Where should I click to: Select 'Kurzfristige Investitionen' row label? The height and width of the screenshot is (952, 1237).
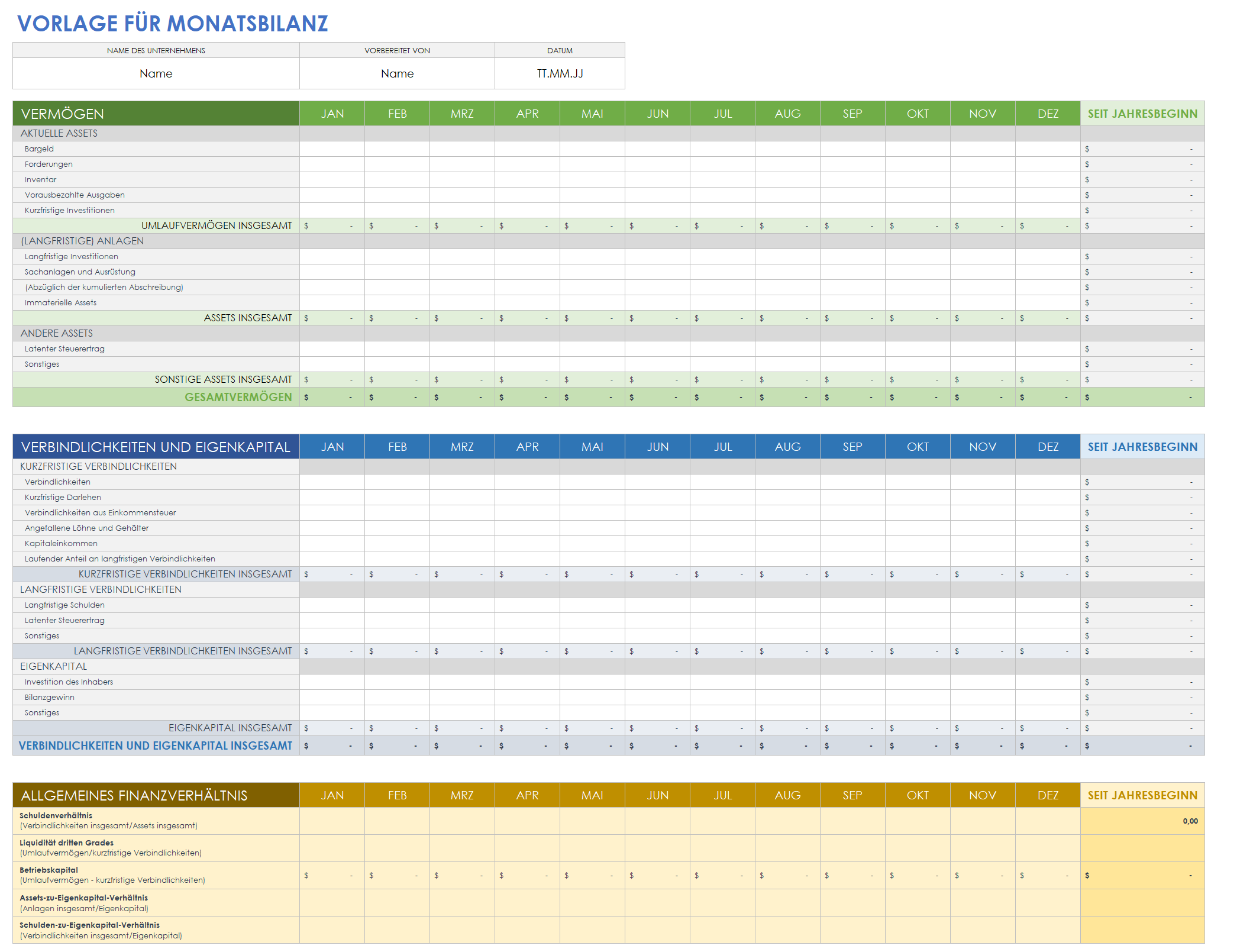tap(69, 210)
